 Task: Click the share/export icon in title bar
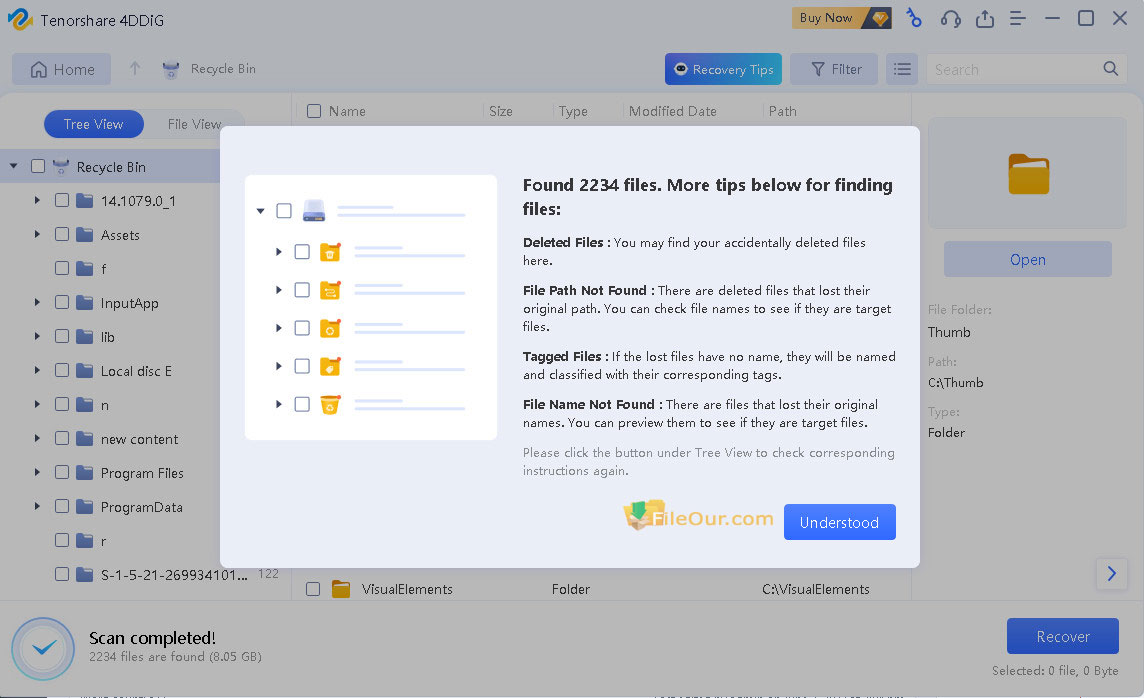[984, 18]
